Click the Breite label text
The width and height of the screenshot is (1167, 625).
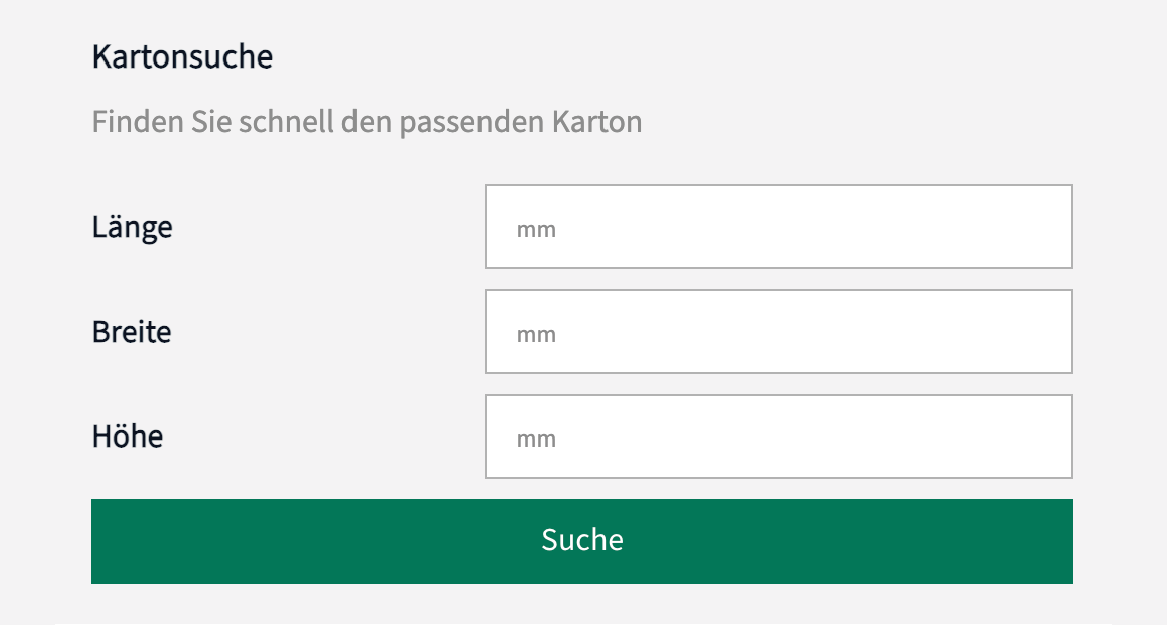click(x=132, y=331)
